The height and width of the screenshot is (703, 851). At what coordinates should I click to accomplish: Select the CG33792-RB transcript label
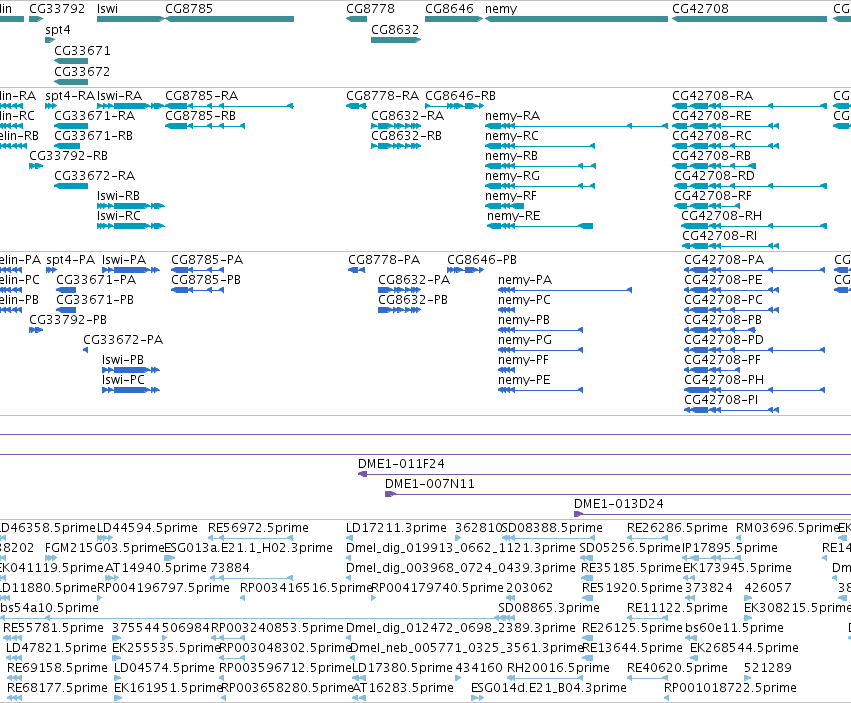click(x=68, y=156)
